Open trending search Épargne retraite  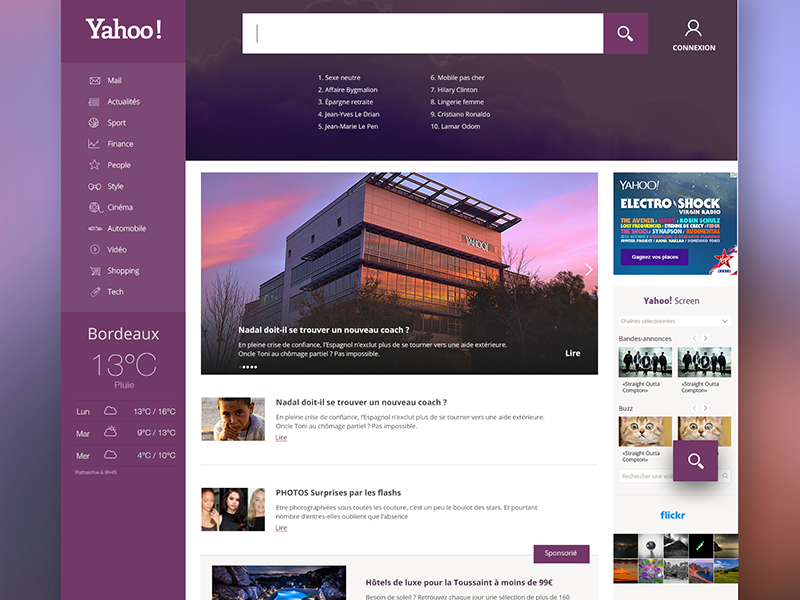click(x=345, y=102)
